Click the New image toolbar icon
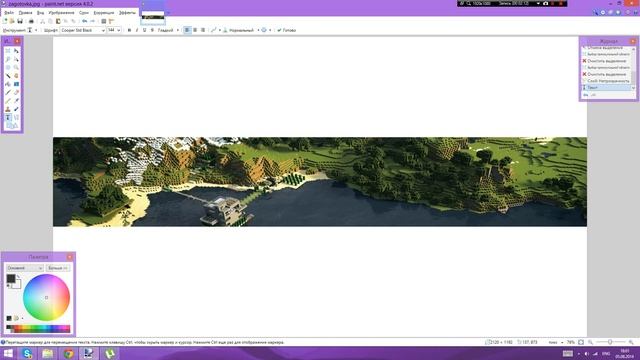640x360 pixels. point(5,21)
